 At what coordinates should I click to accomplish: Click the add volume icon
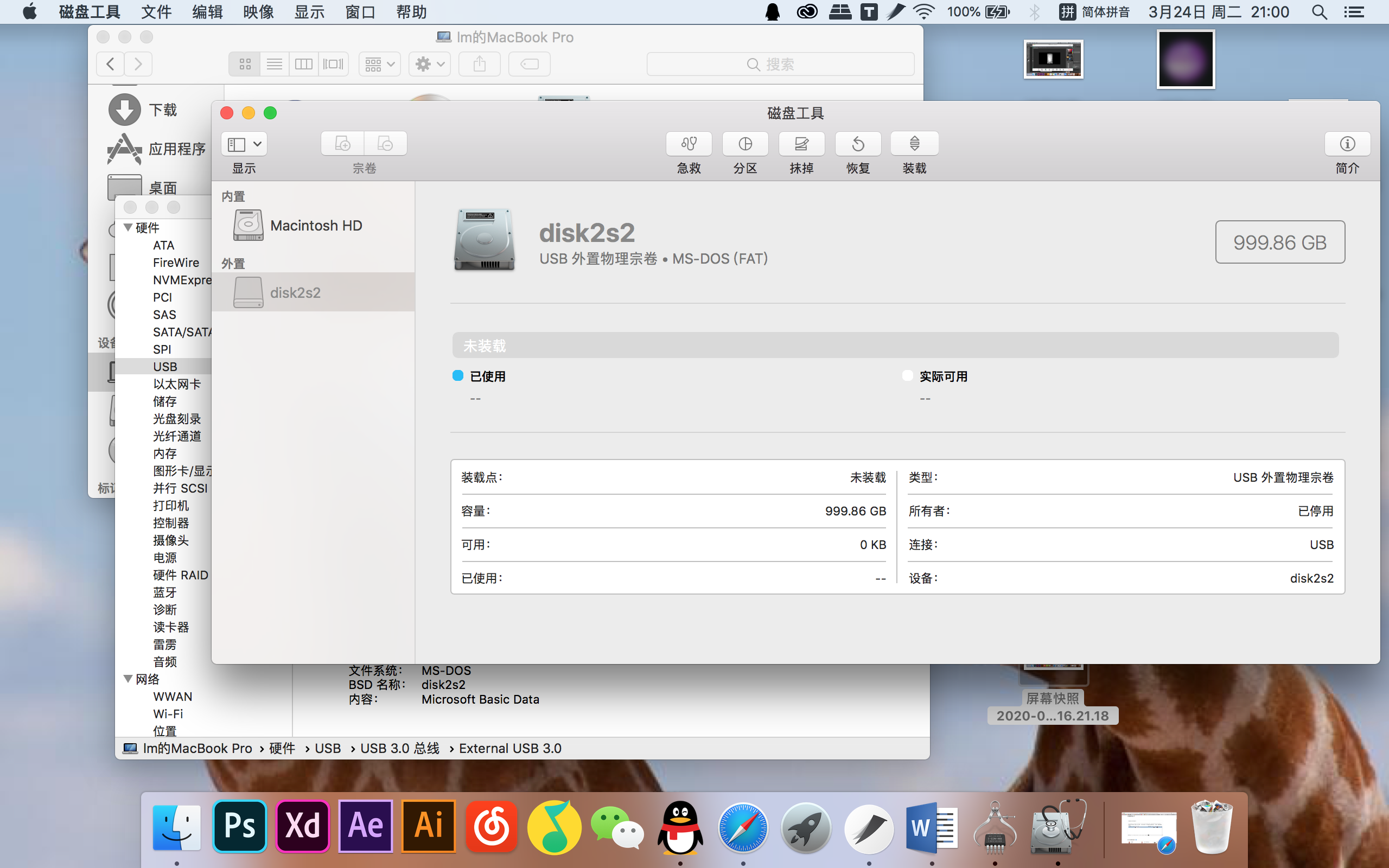coord(343,144)
